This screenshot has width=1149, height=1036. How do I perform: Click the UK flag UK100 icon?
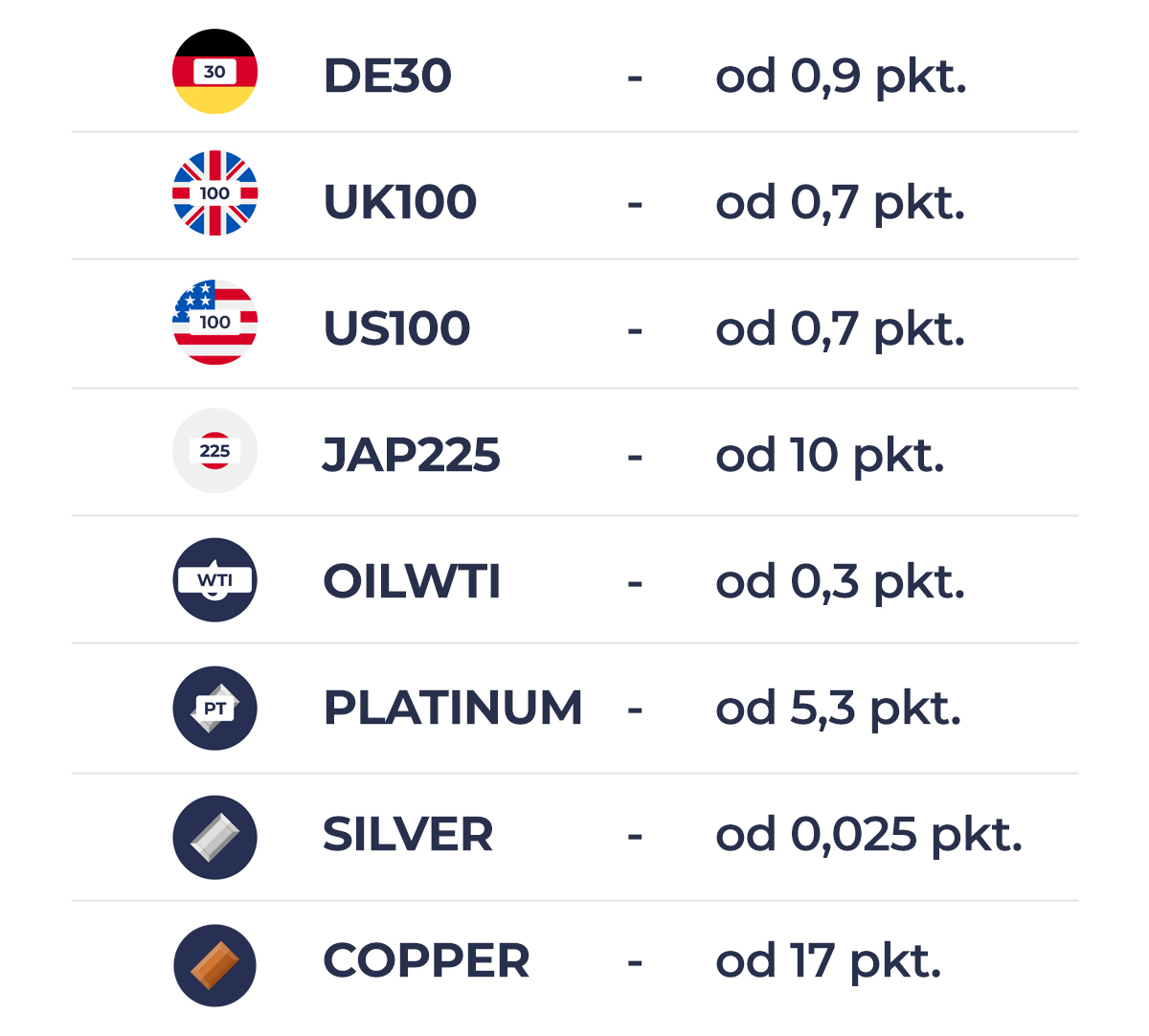click(x=214, y=193)
